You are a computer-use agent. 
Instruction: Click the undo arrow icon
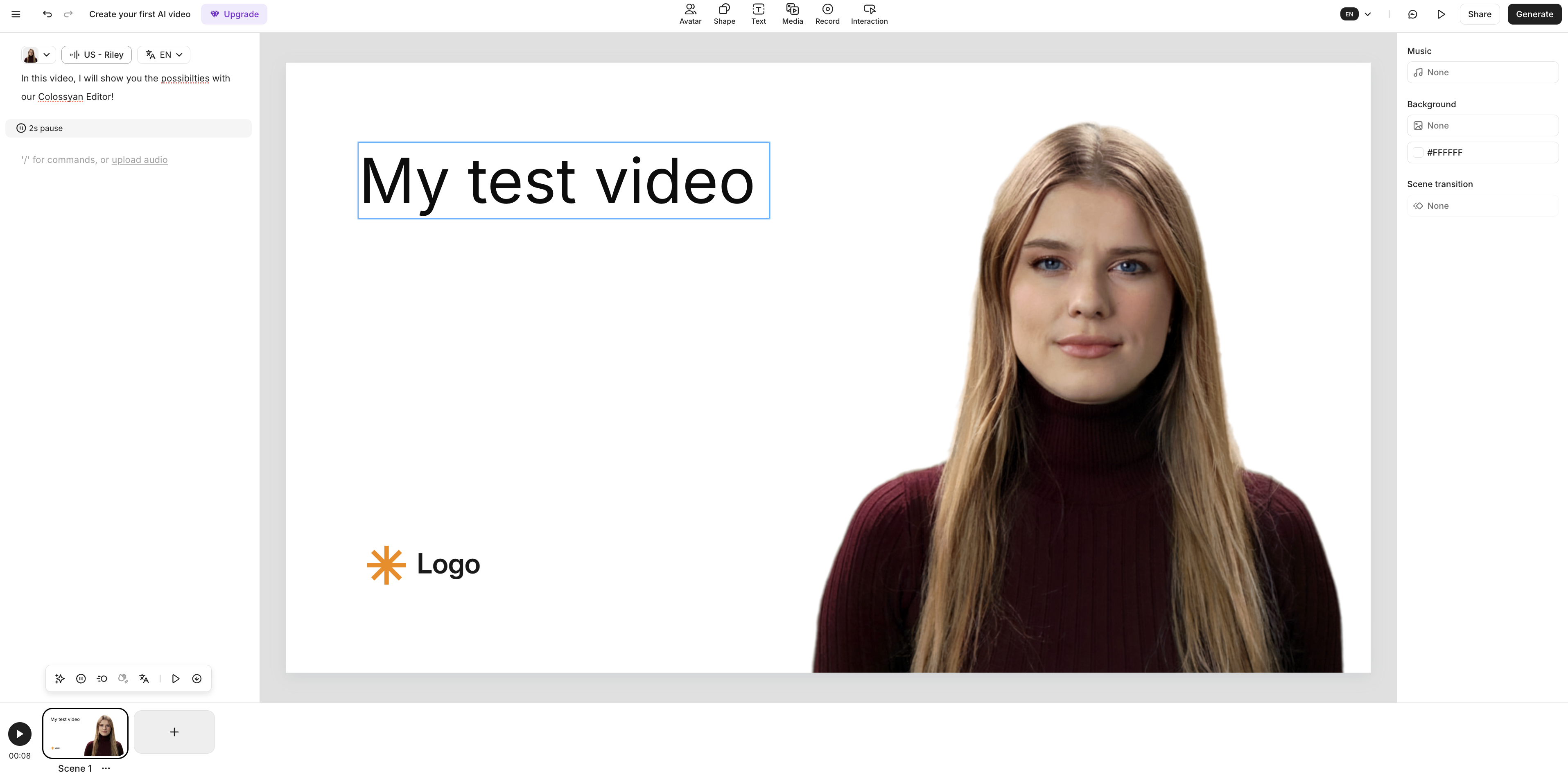[47, 14]
